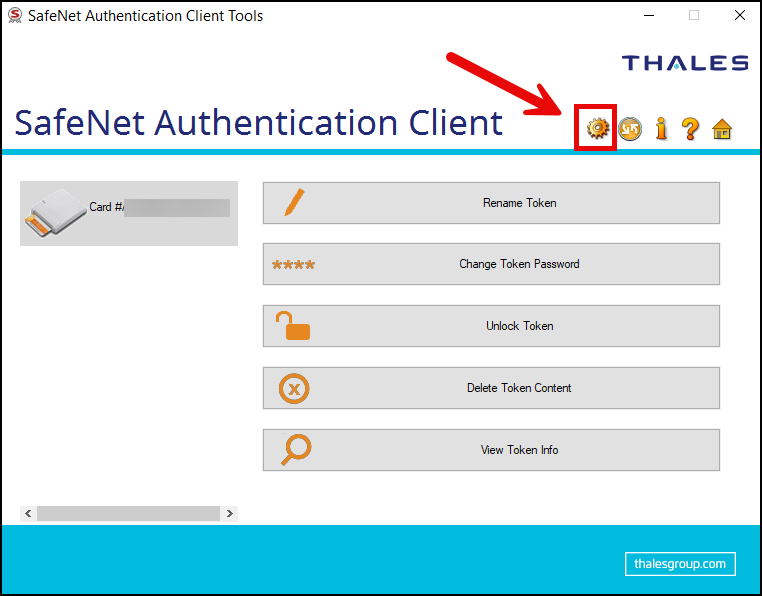
Task: Click the right arrow of horizontal scrollbar
Action: pyautogui.click(x=230, y=513)
